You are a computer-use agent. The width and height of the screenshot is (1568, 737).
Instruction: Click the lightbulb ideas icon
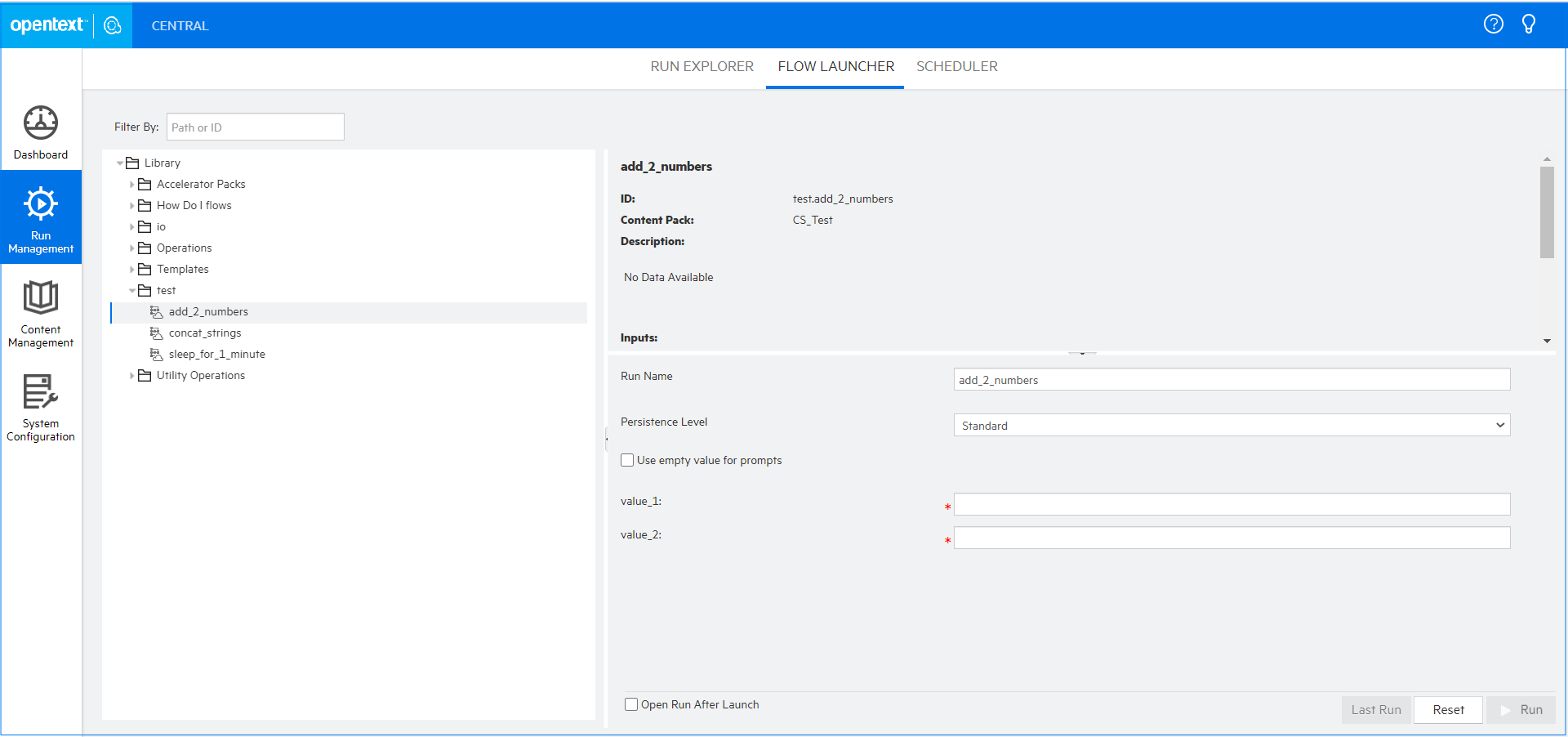(1529, 24)
